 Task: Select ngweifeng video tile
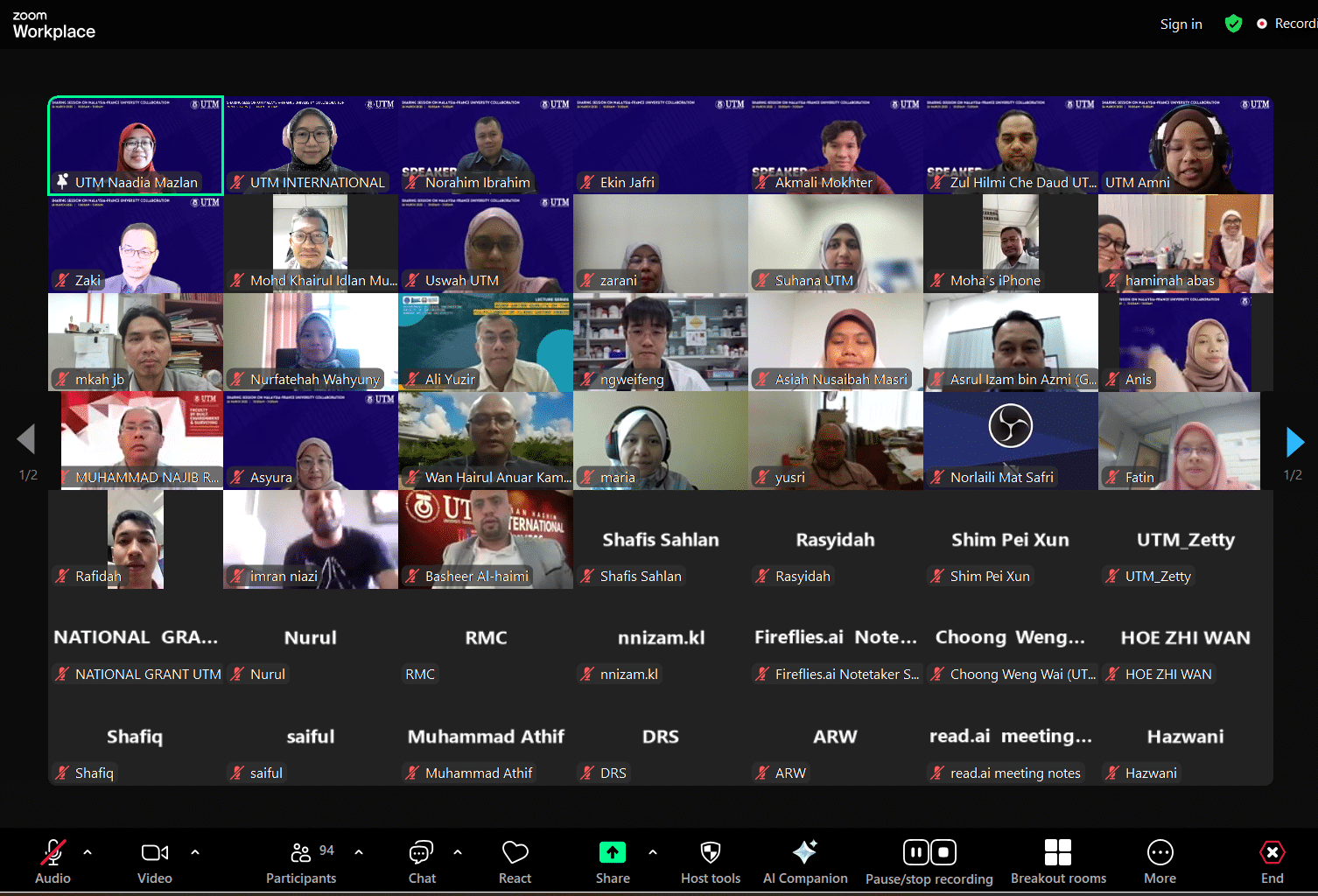point(661,342)
